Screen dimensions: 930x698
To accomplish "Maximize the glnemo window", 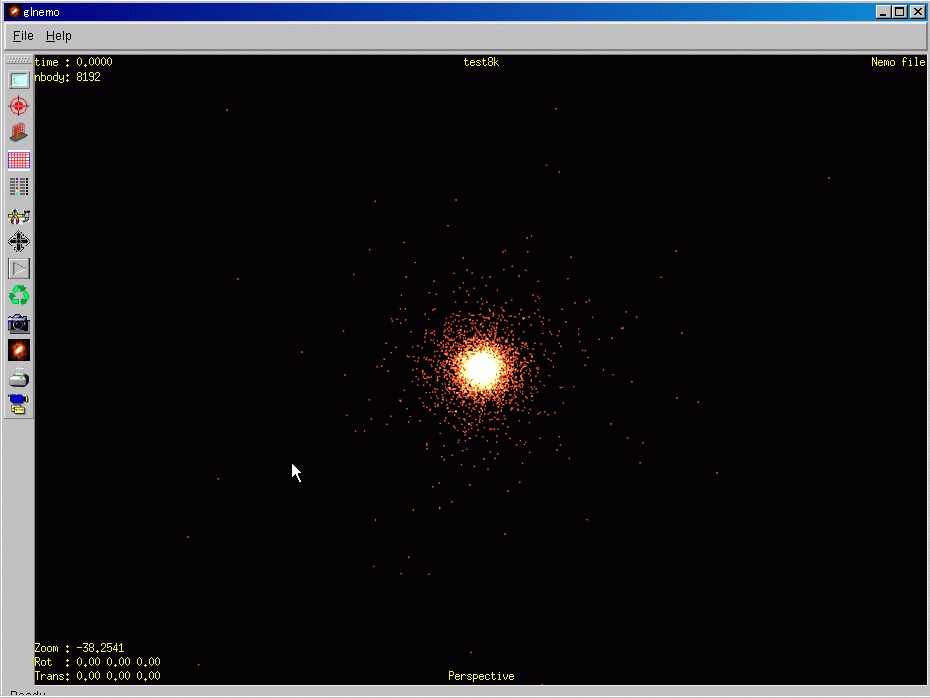I will (901, 12).
